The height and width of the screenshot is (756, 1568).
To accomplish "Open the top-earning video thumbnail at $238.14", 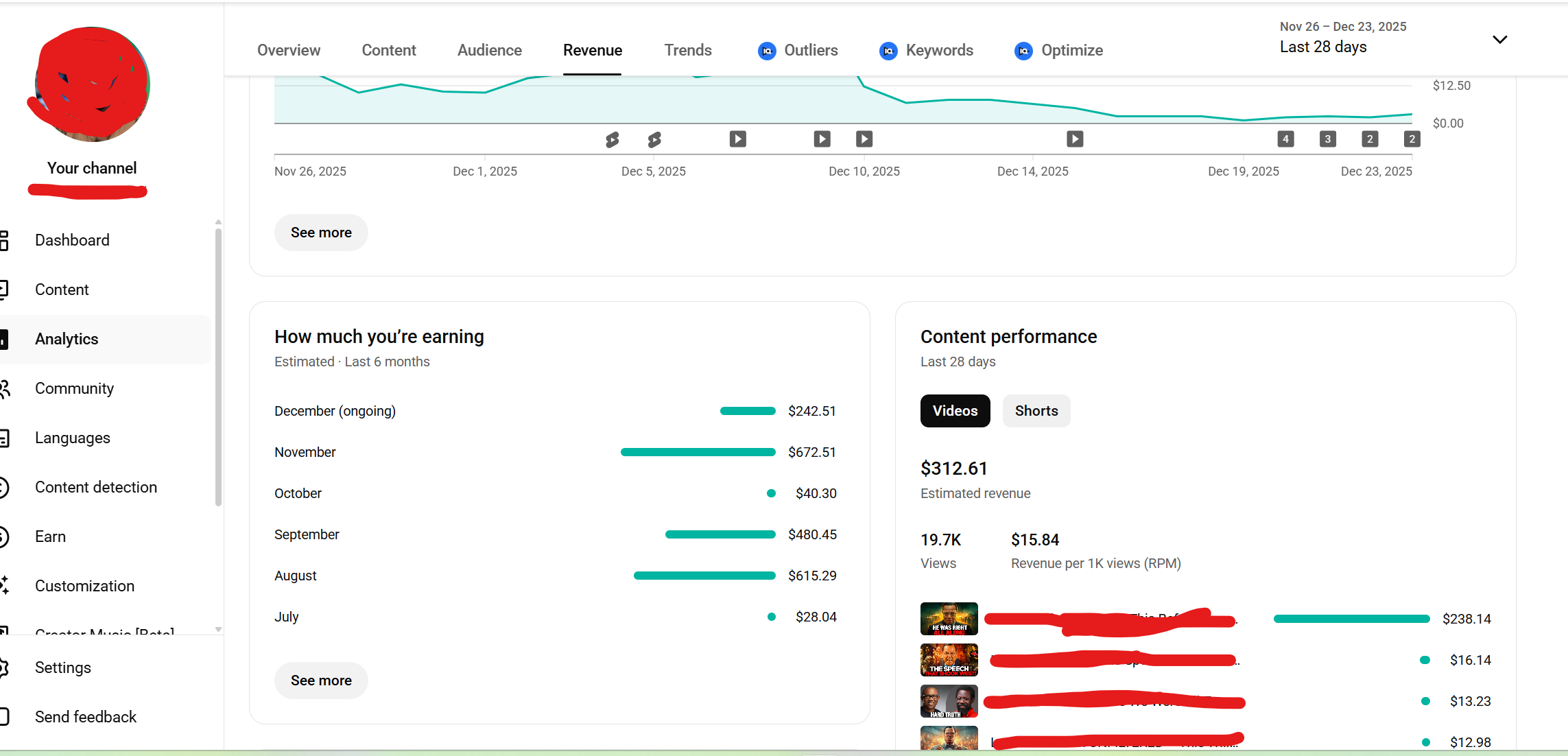I will tap(949, 619).
